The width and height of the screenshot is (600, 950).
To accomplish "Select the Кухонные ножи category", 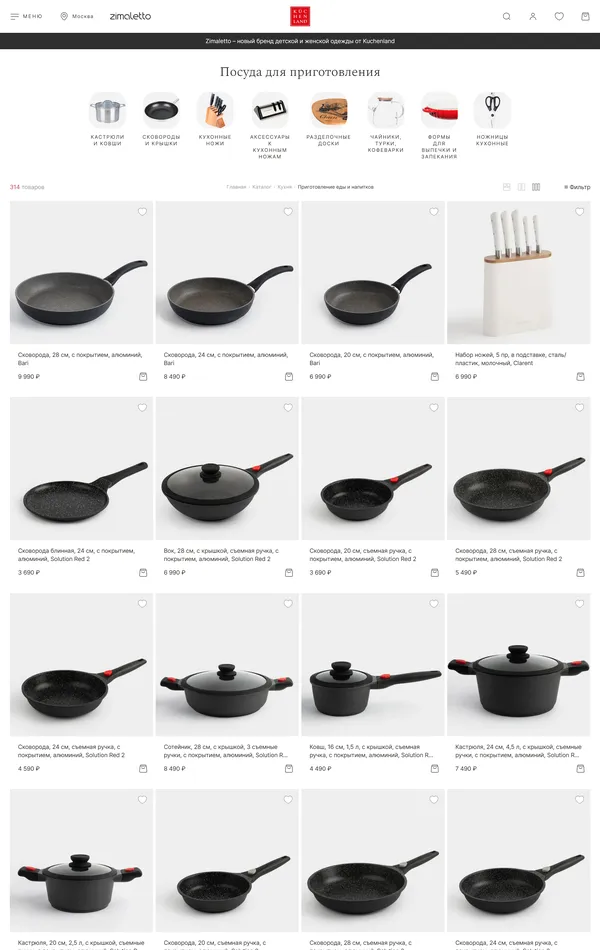I will click(215, 119).
